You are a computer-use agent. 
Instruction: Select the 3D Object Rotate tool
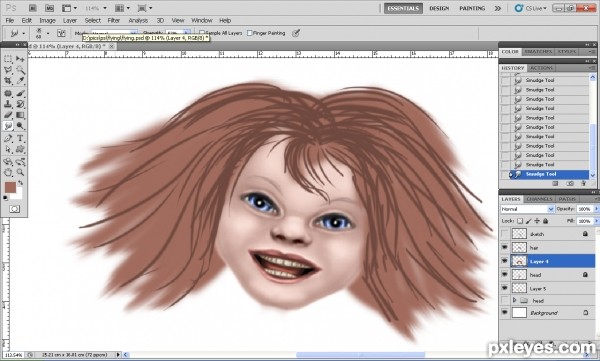[8, 162]
